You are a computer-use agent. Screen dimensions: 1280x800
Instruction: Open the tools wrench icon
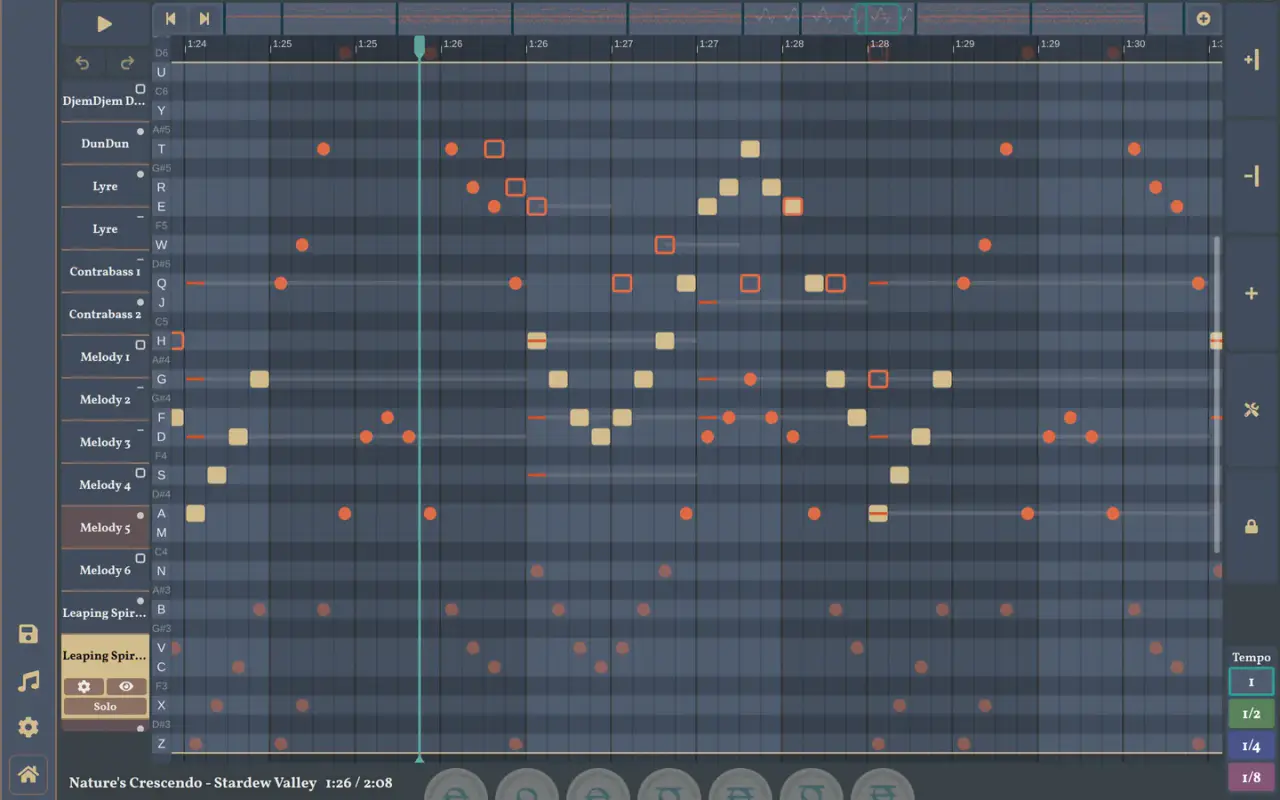tap(1251, 410)
